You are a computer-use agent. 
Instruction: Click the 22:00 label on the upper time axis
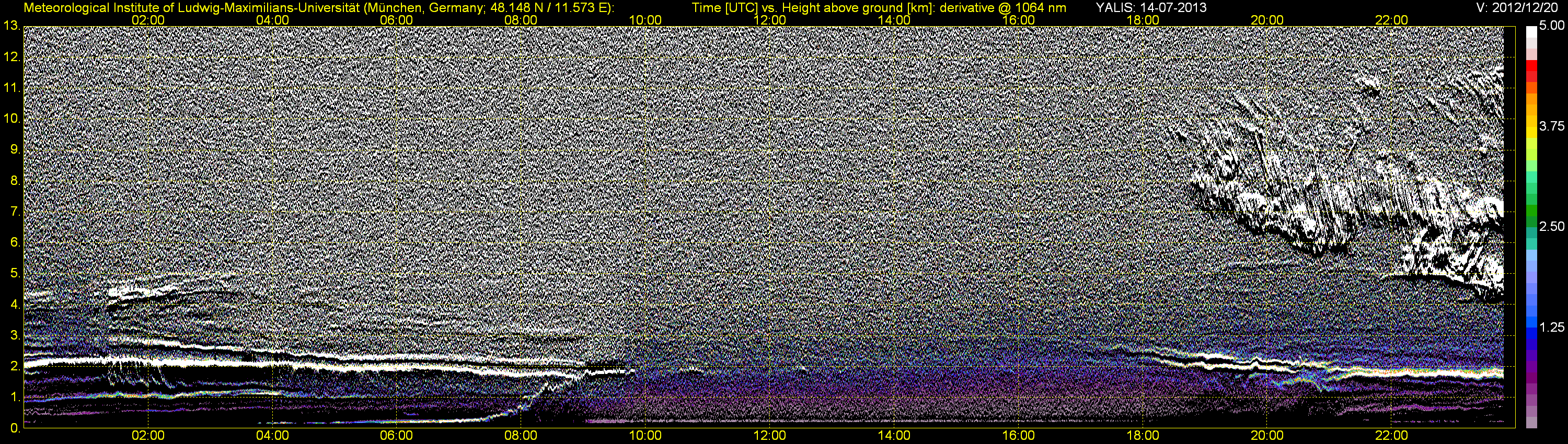1391,20
